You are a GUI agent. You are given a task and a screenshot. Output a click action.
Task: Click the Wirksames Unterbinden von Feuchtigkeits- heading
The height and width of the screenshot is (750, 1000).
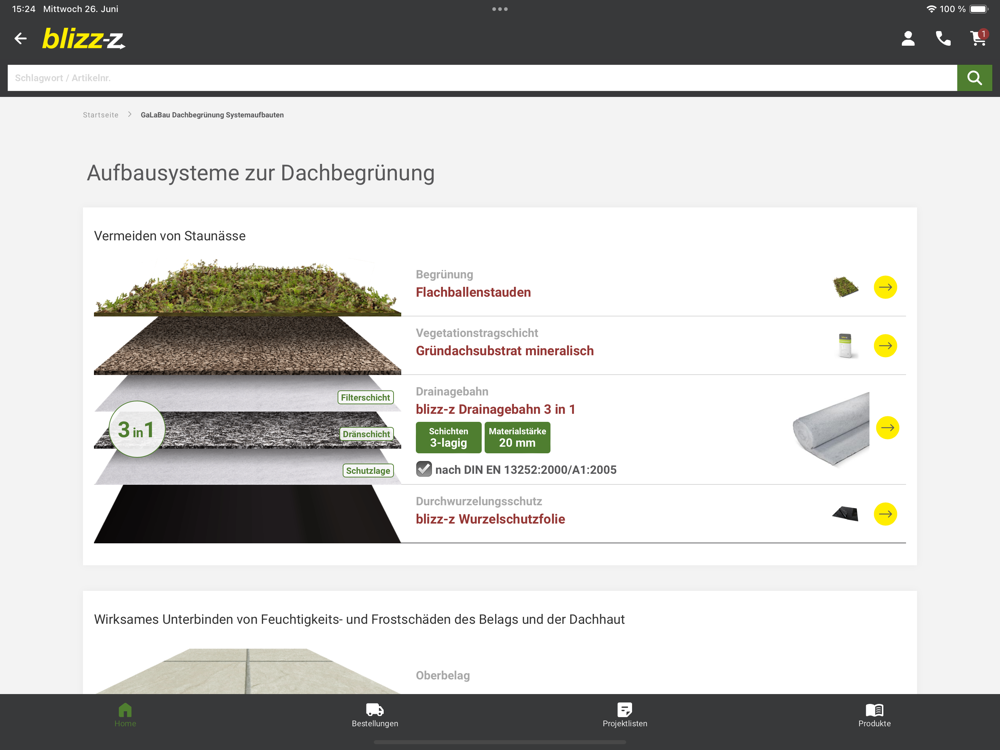359,619
